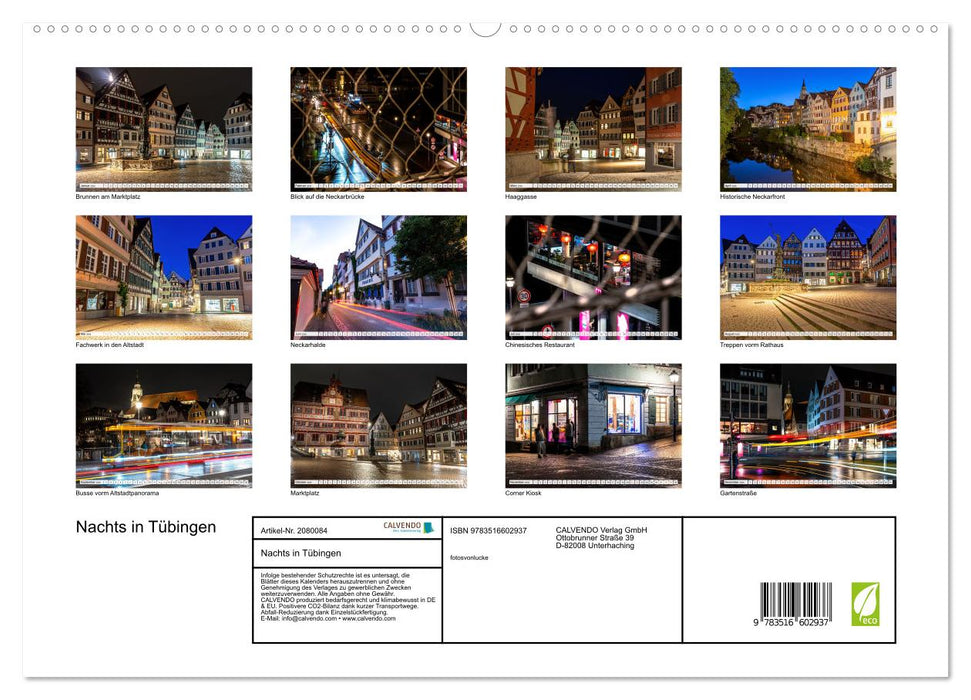Select the Marktplatz photo in bottom row
Screen dimensions: 971x700
[x=378, y=425]
